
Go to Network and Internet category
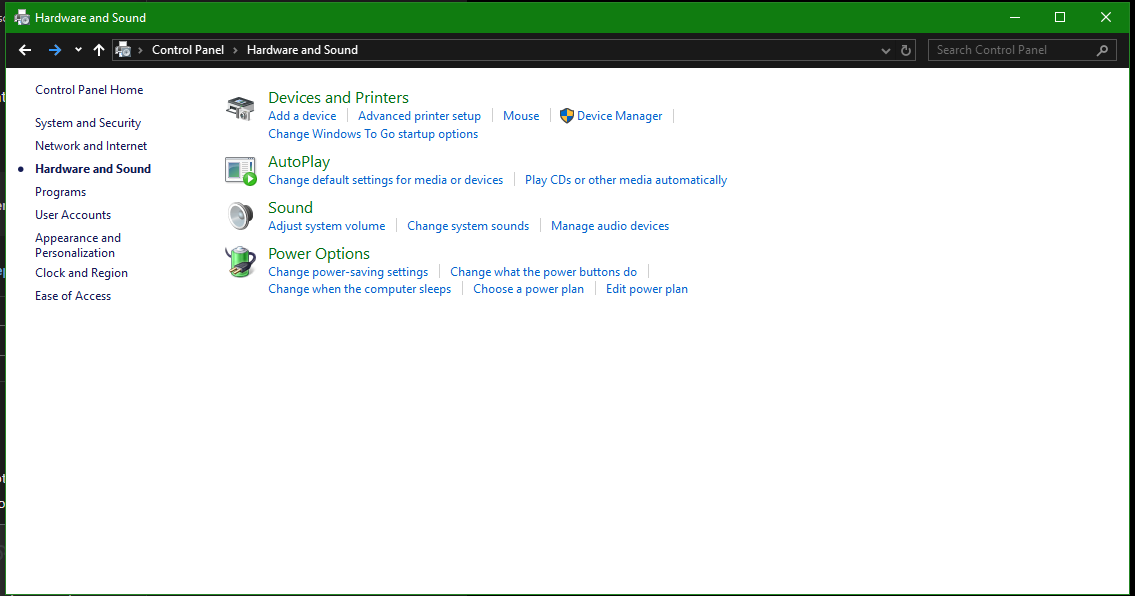tap(91, 146)
